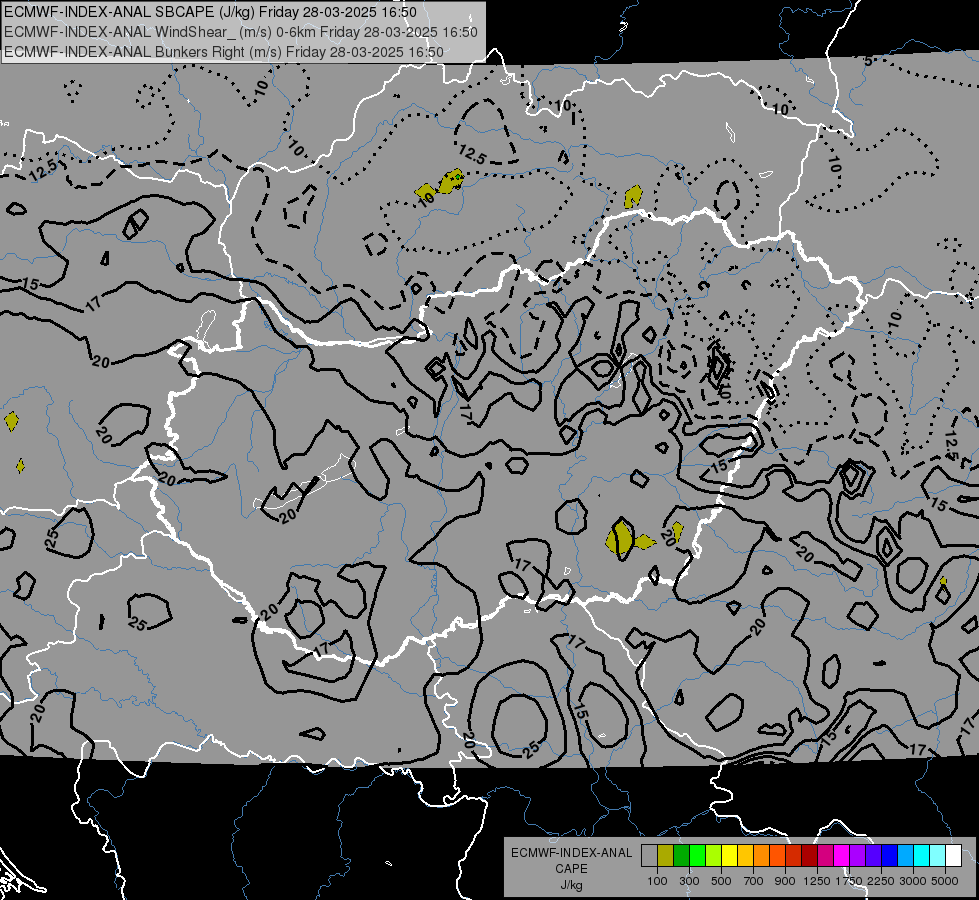Click the 900 tick label in the legend

pyautogui.click(x=785, y=881)
